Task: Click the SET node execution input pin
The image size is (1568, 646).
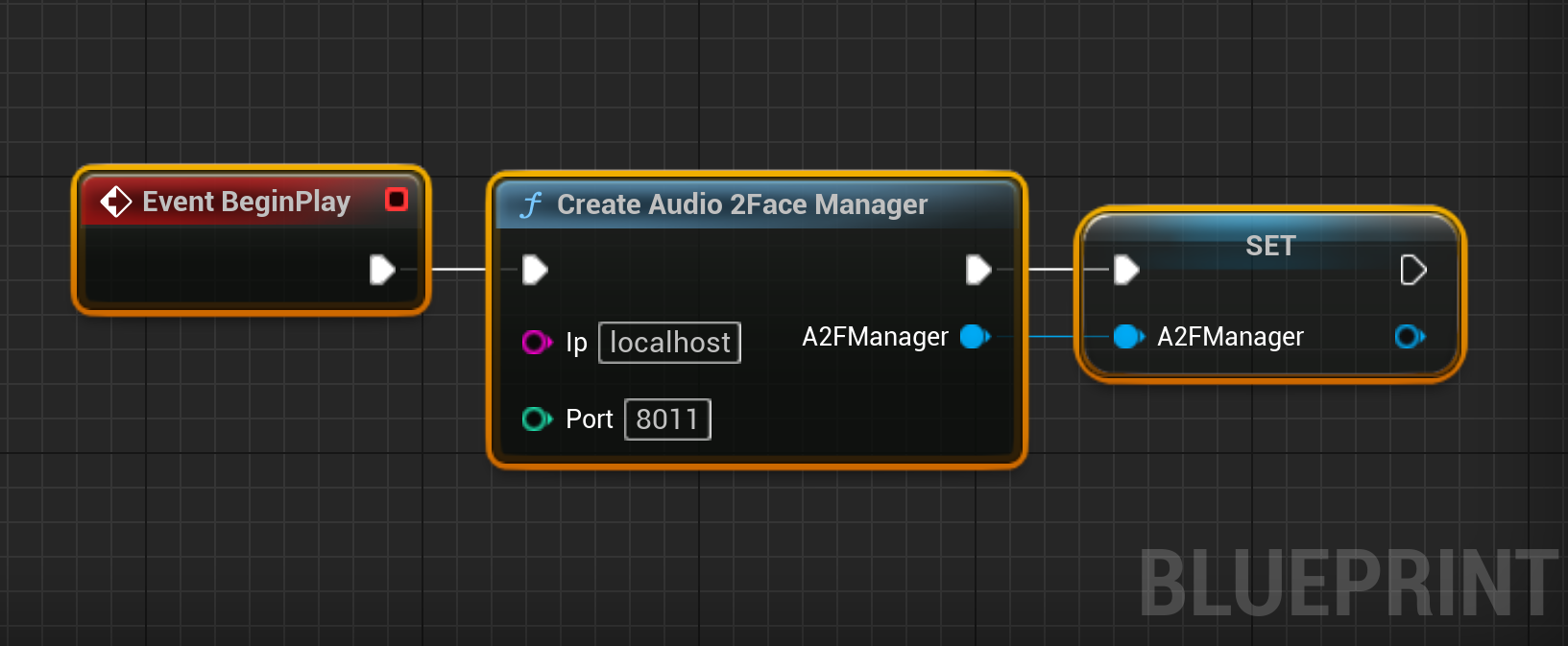Action: pyautogui.click(x=1126, y=271)
